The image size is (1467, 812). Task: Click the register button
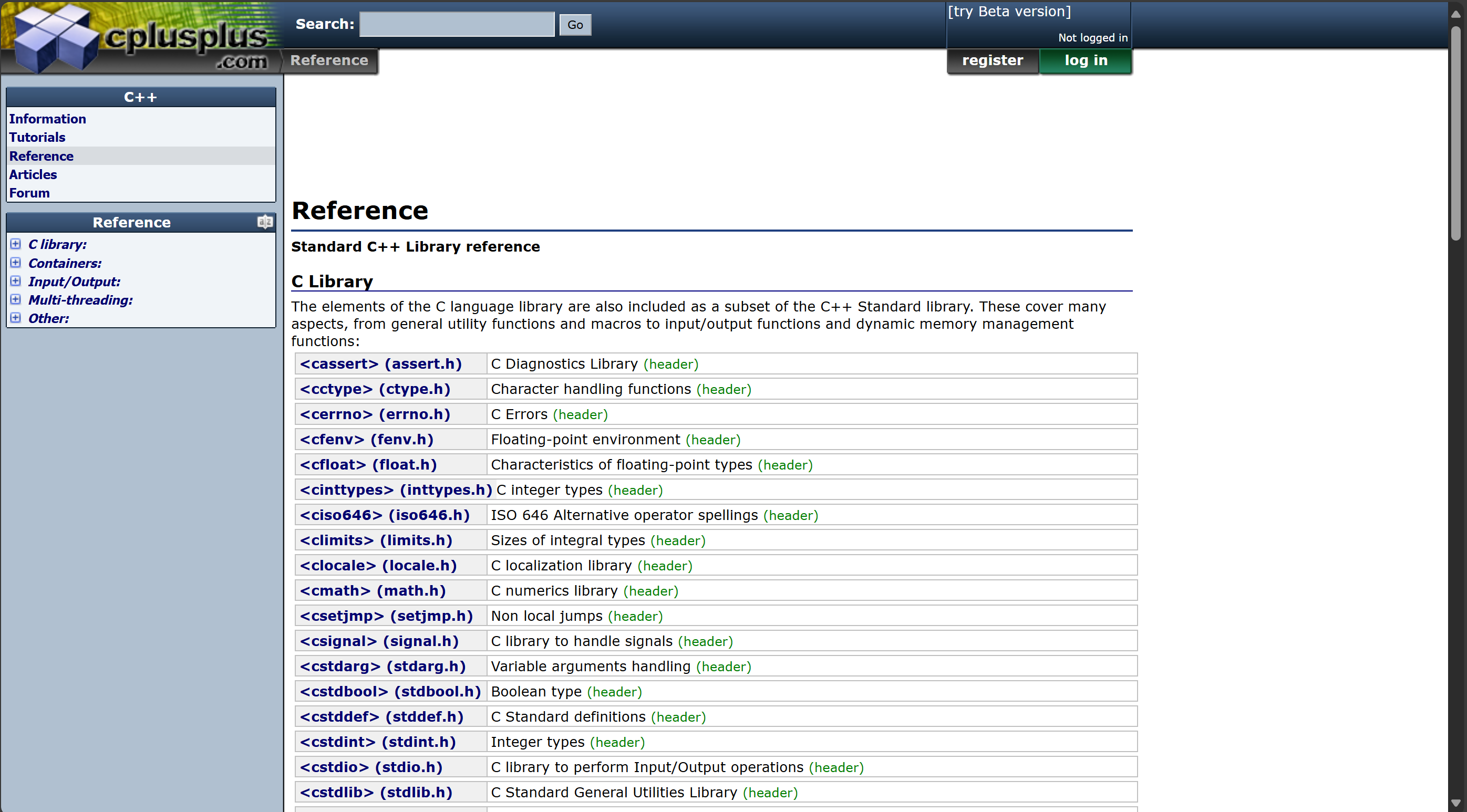click(992, 60)
